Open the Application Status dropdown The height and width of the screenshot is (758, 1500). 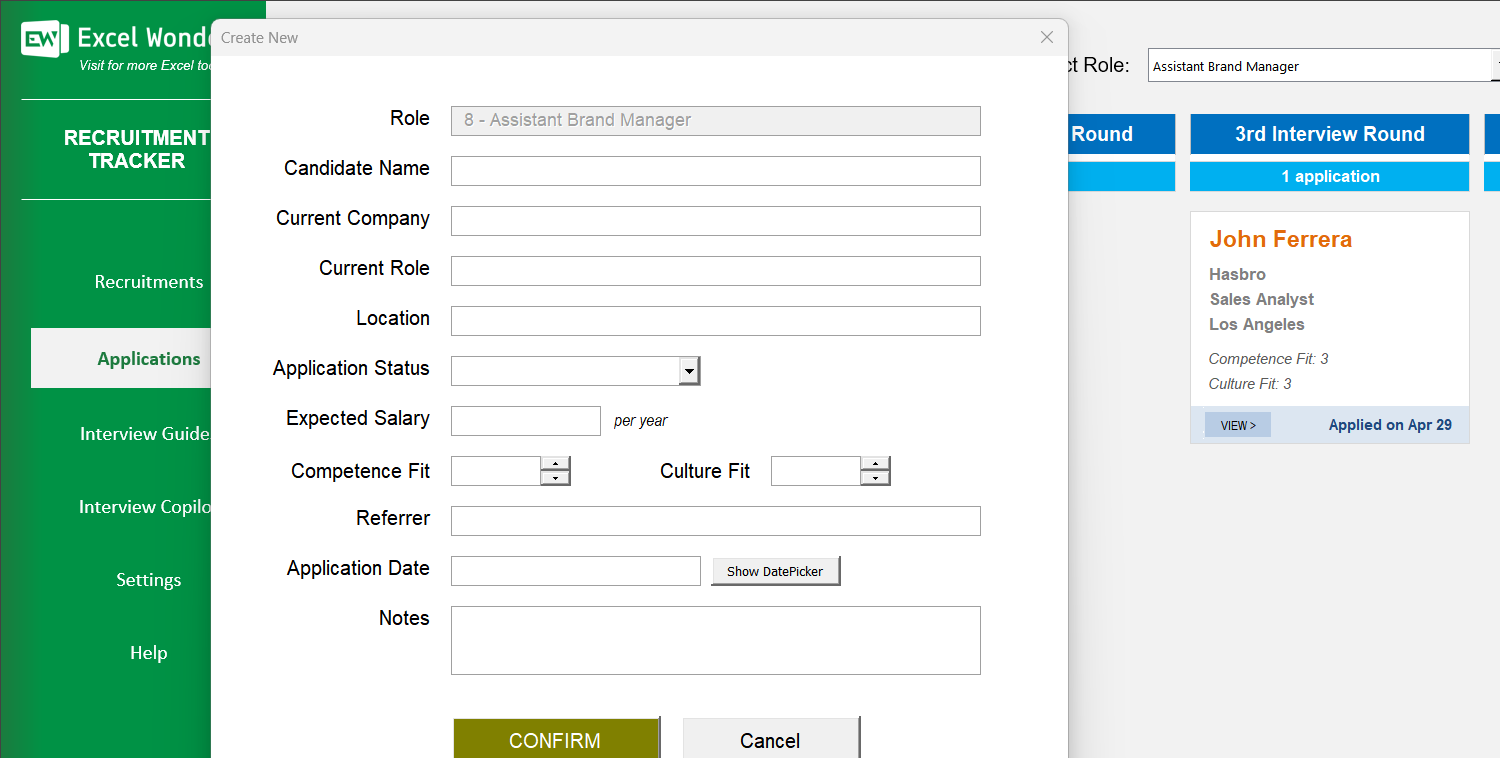click(x=689, y=370)
